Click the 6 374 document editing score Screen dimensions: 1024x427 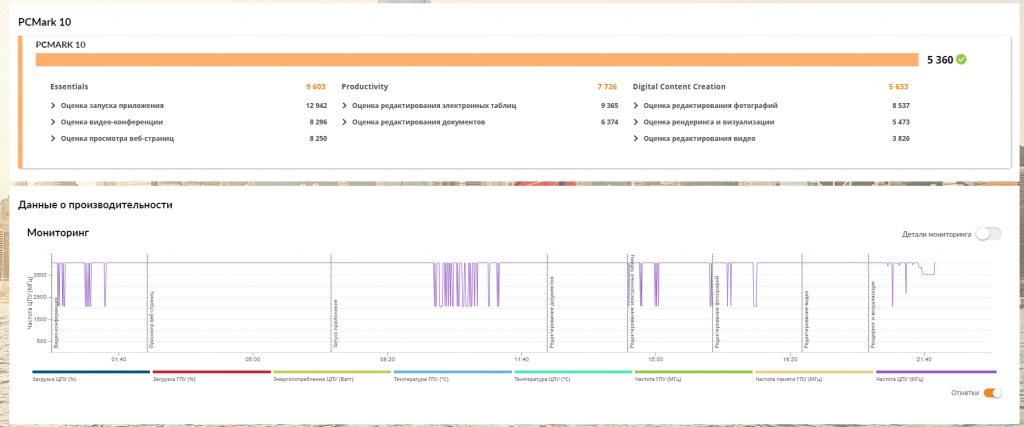(x=609, y=122)
